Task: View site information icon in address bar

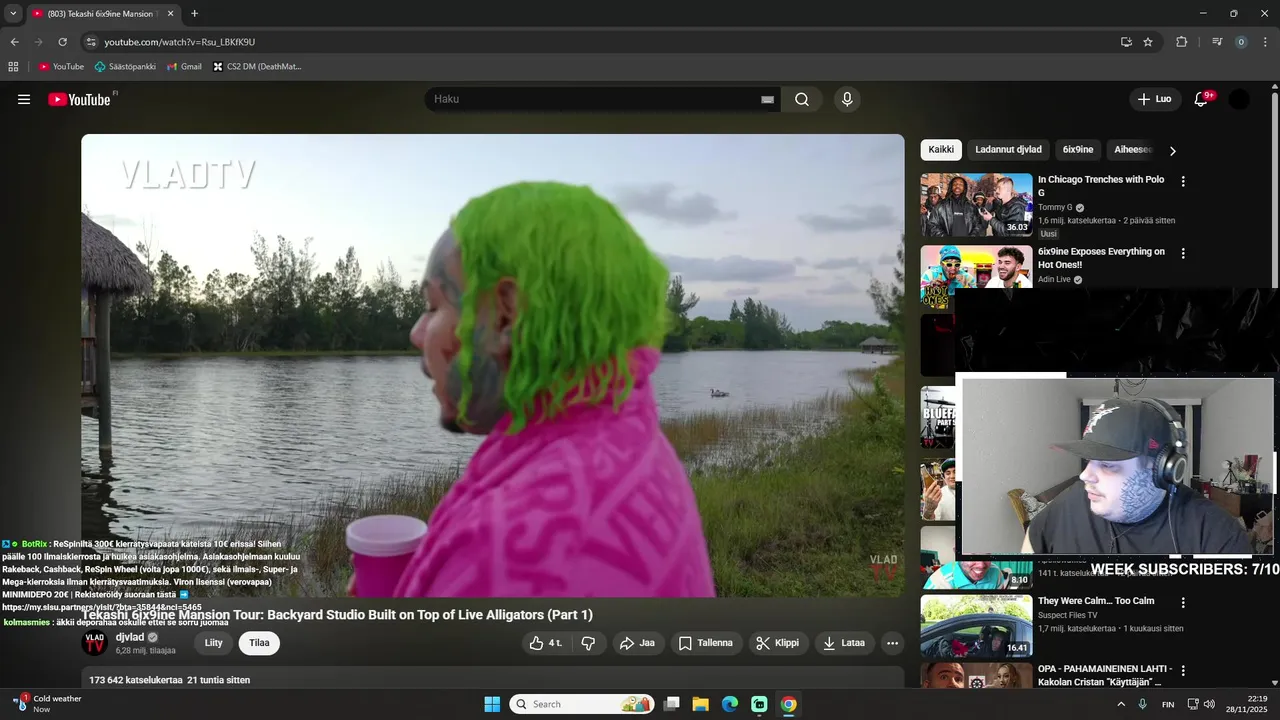Action: [x=91, y=42]
